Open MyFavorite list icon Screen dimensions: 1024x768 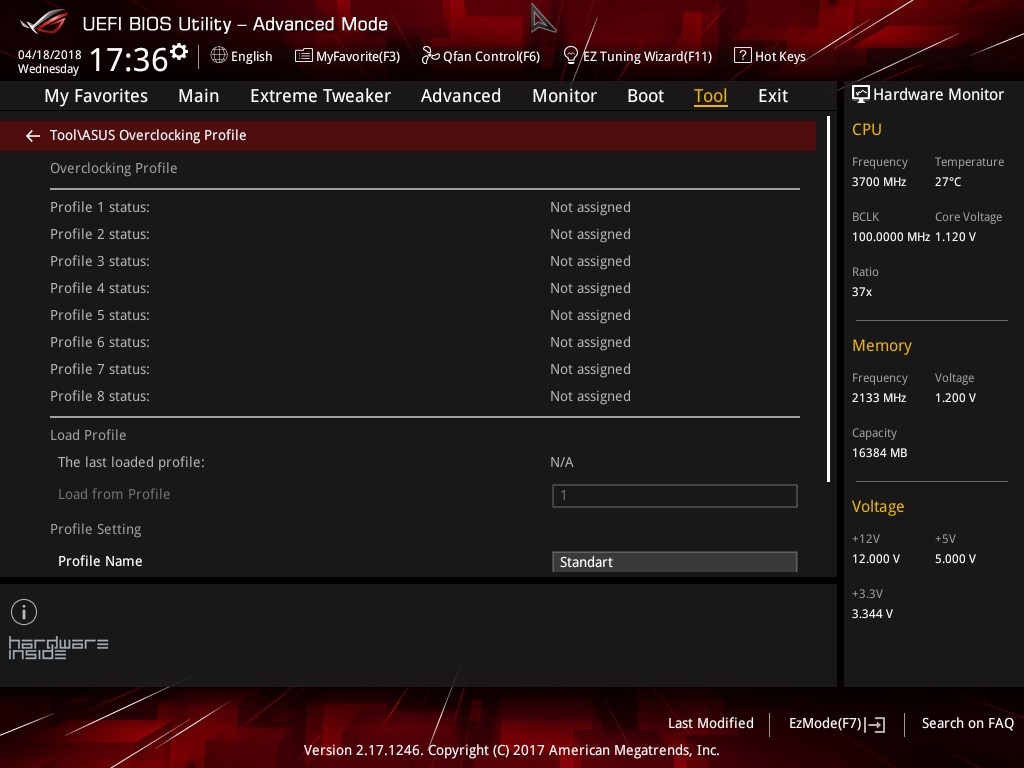click(x=303, y=56)
